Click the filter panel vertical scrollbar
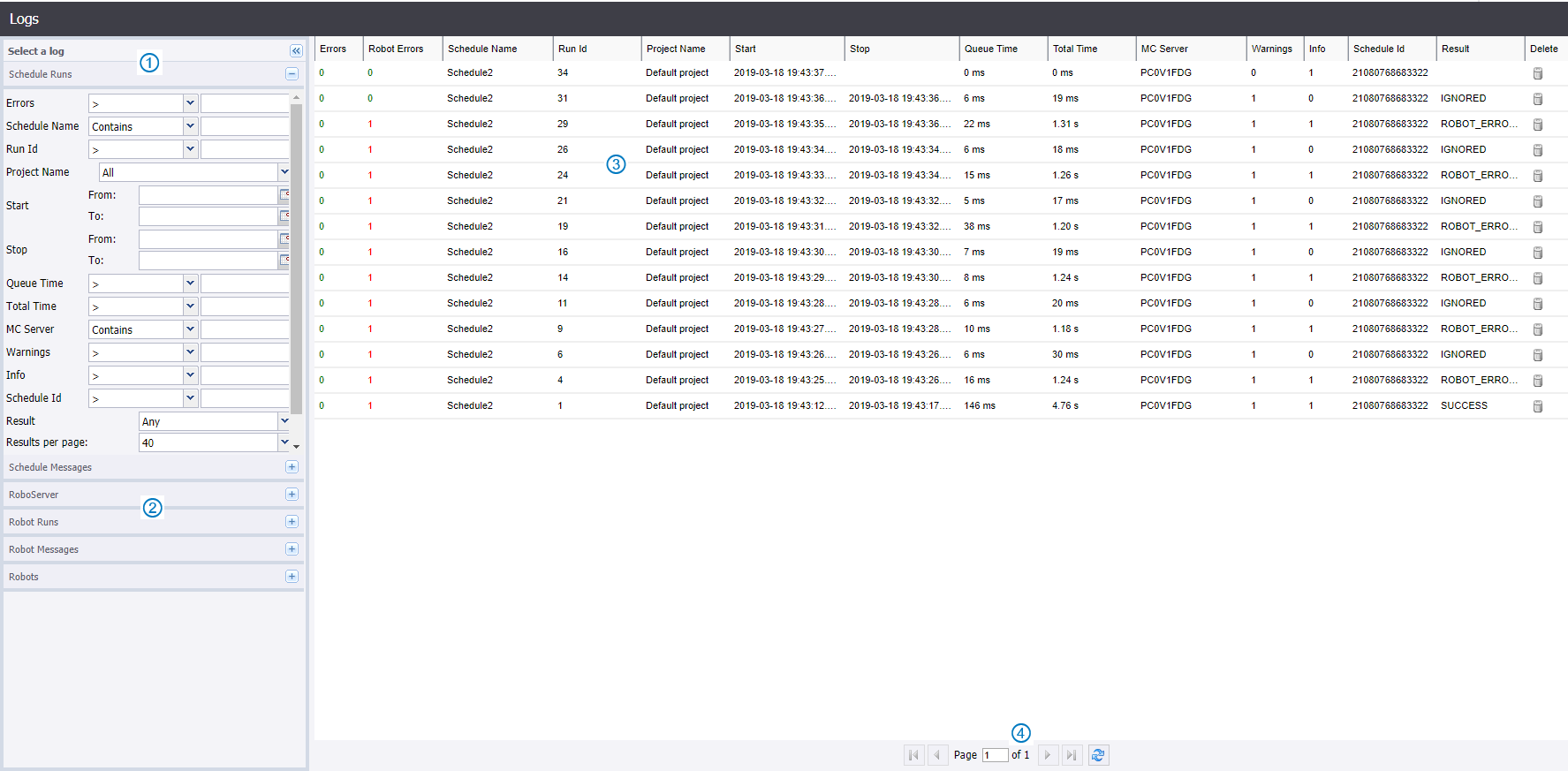This screenshot has height=771, width=1568. tap(297, 256)
